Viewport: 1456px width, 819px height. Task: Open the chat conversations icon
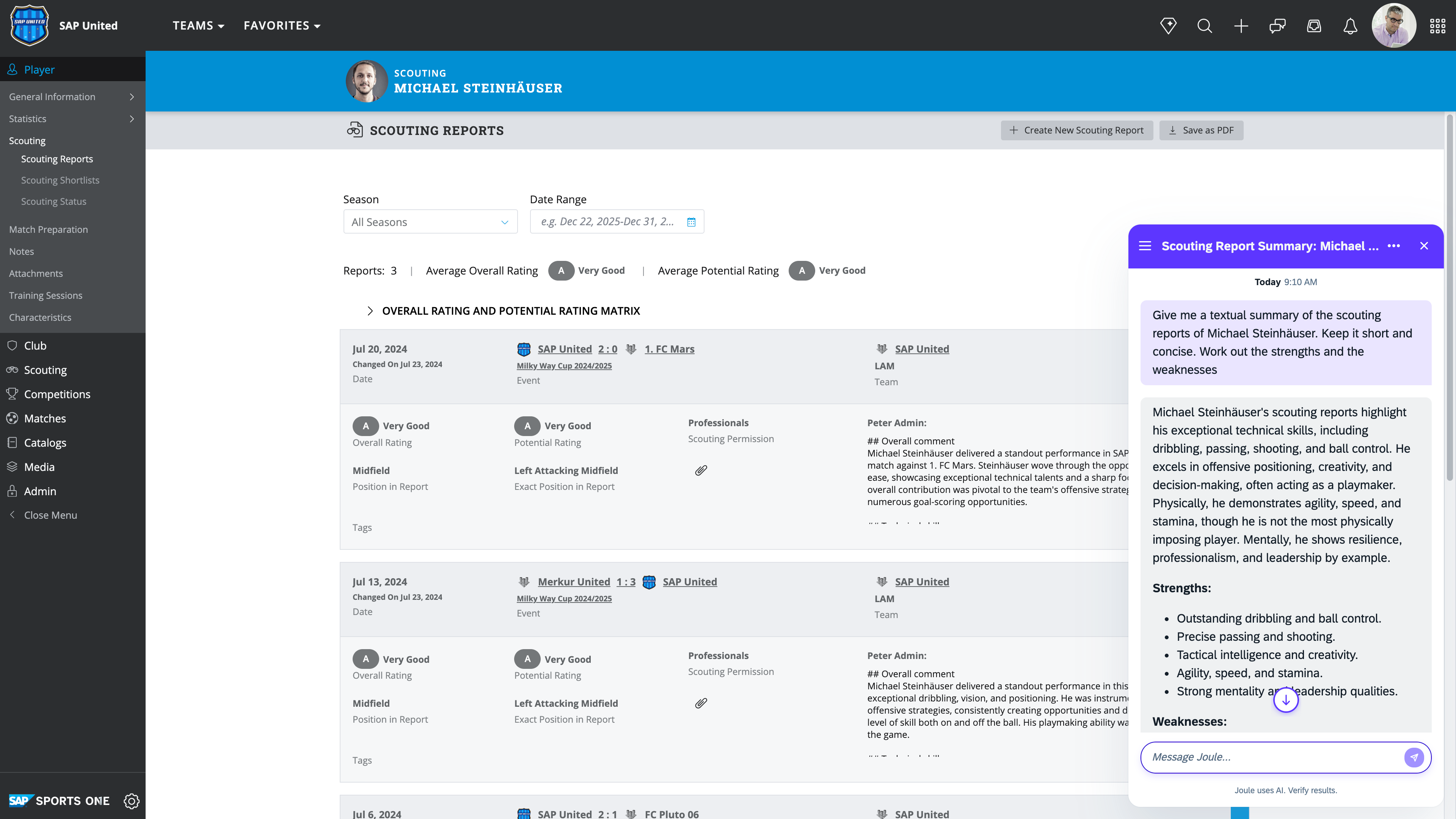[x=1277, y=26]
